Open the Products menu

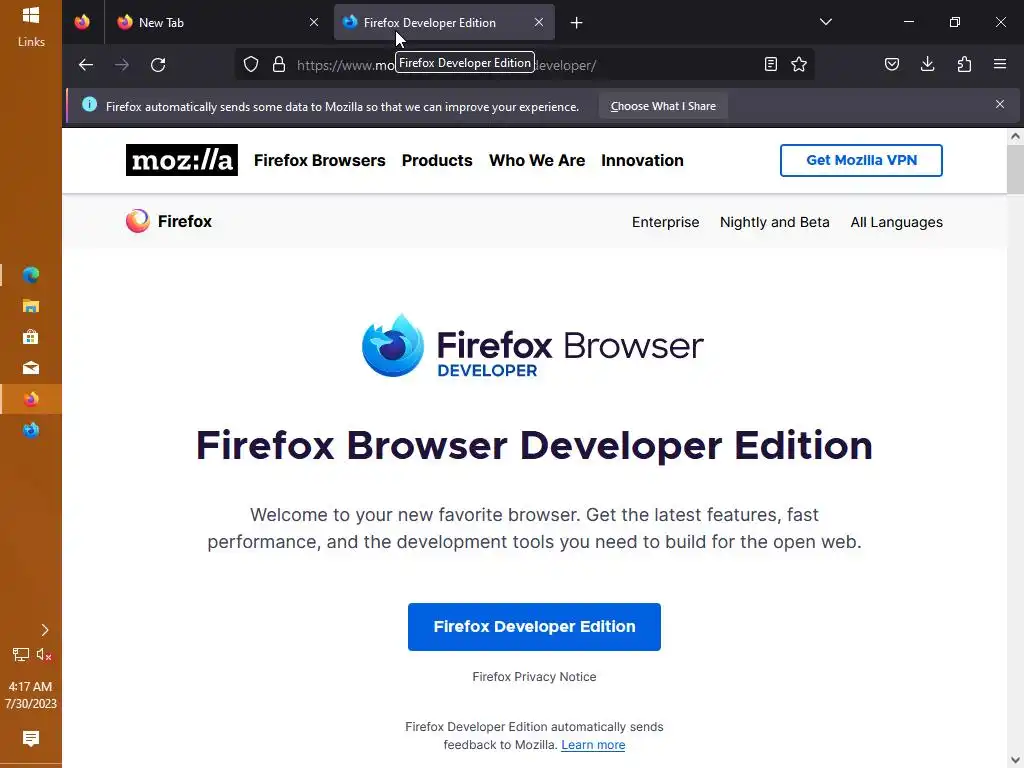coord(437,161)
